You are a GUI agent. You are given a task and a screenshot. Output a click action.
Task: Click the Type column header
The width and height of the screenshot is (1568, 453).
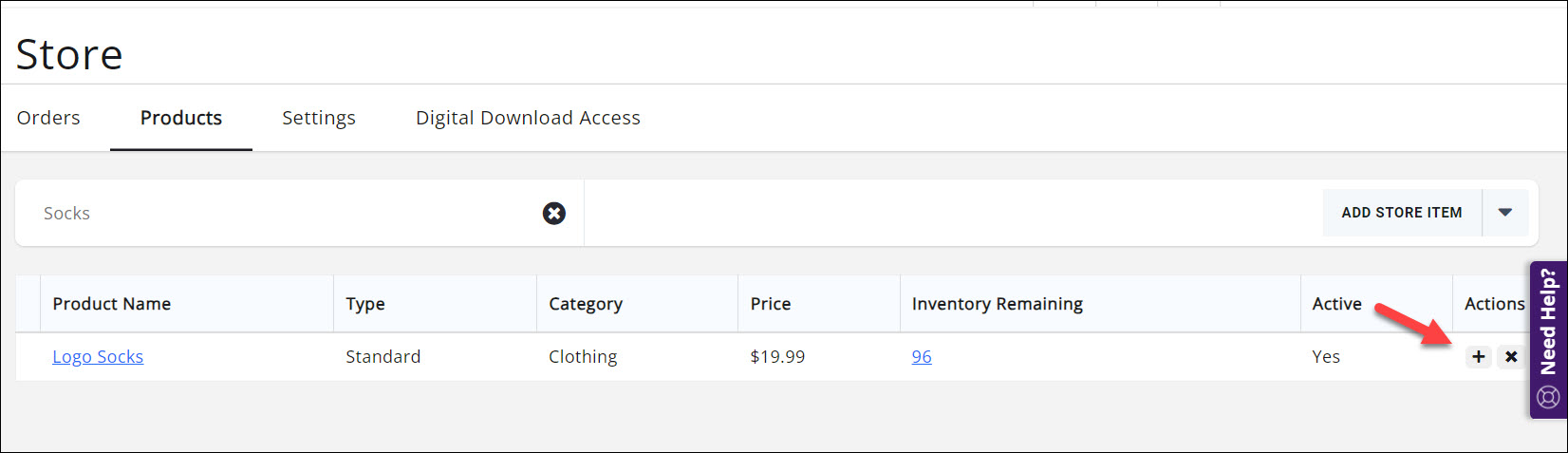365,304
